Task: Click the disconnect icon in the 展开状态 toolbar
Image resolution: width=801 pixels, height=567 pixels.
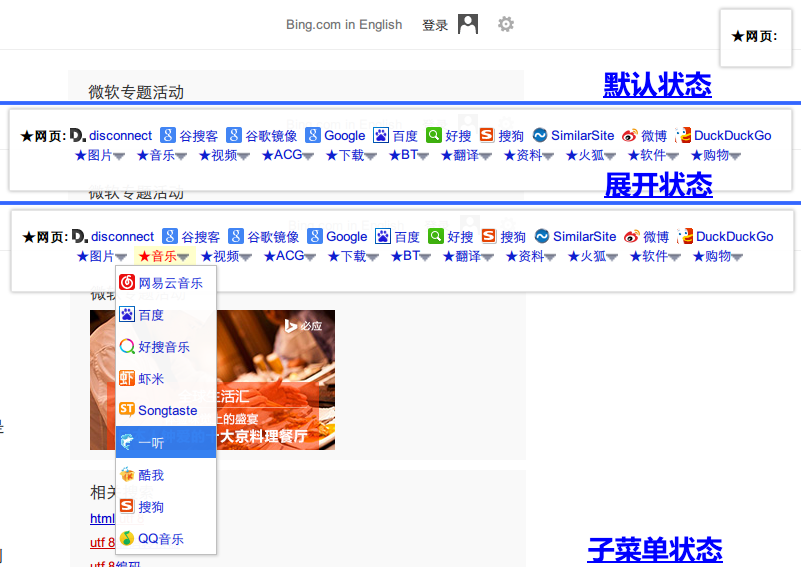Action: pyautogui.click(x=78, y=135)
